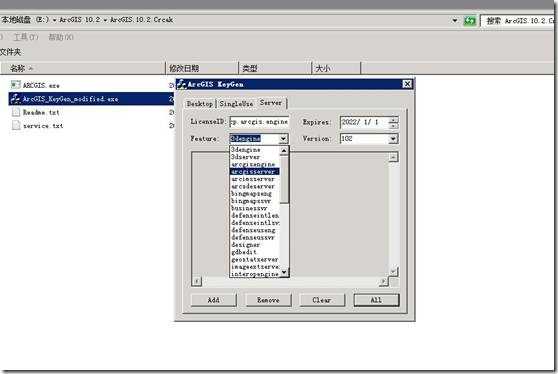Select gdbedit in the Feature list
This screenshot has height=374, width=558.
(255, 252)
